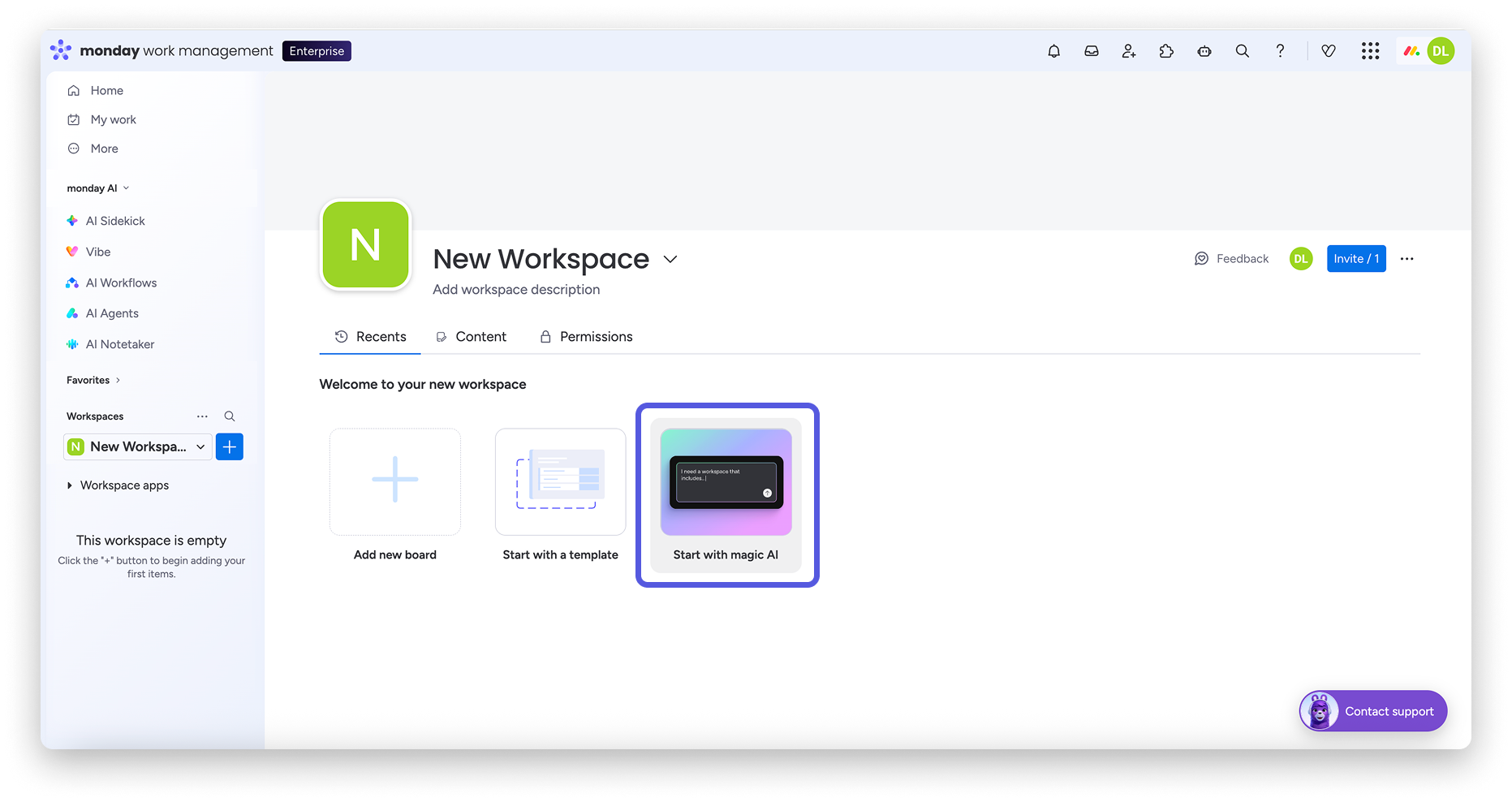Click the Contact support button
This screenshot has width=1512, height=802.
(1373, 711)
